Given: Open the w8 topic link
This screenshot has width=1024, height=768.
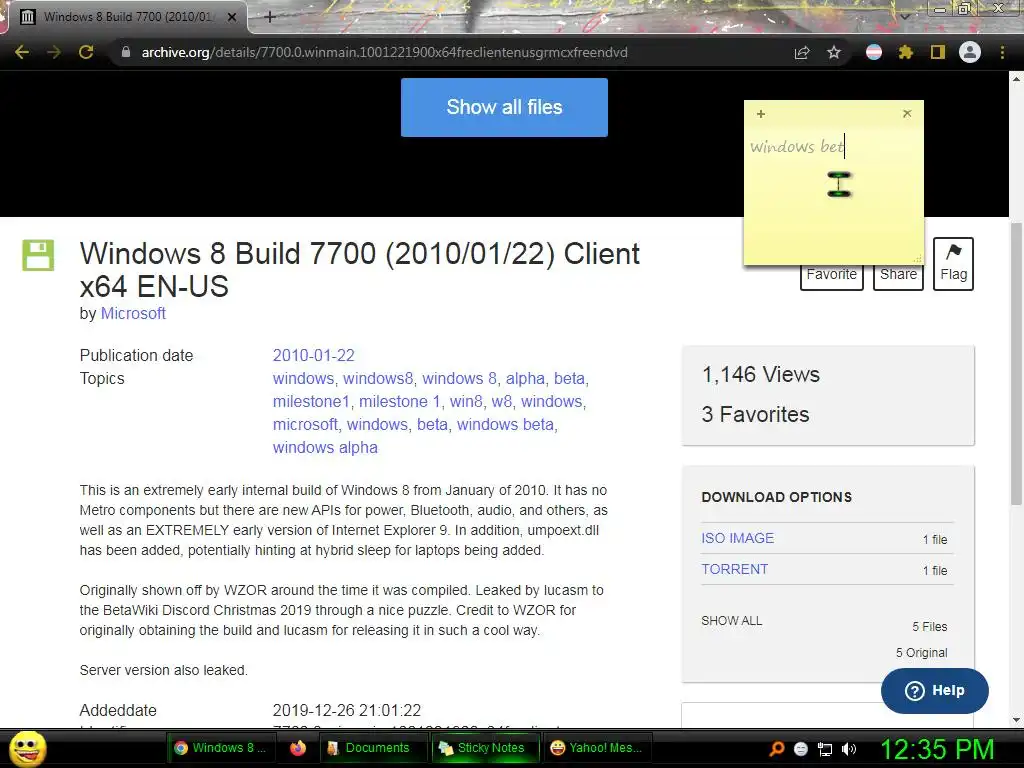Looking at the screenshot, I should tap(502, 402).
